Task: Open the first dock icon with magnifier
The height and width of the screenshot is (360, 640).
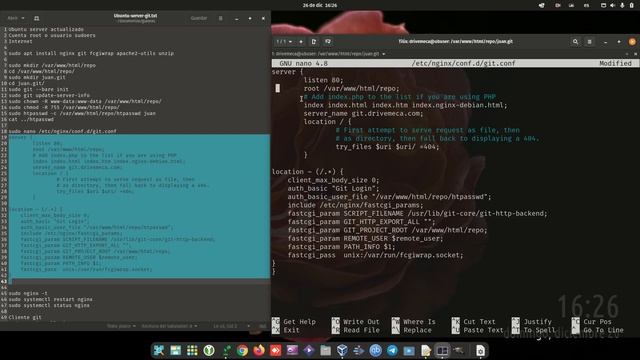Action: 158,351
